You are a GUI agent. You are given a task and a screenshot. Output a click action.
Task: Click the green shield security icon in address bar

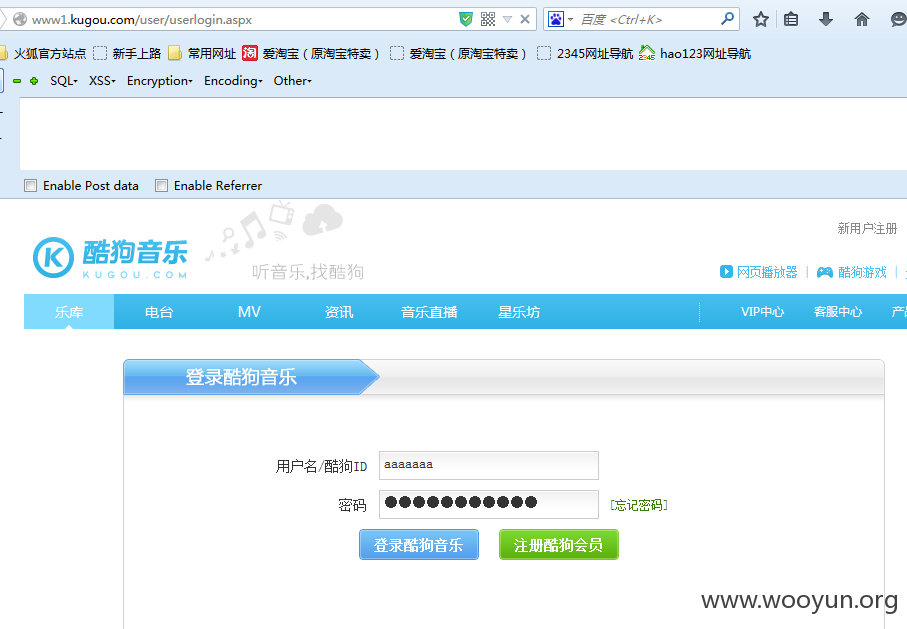pos(466,19)
